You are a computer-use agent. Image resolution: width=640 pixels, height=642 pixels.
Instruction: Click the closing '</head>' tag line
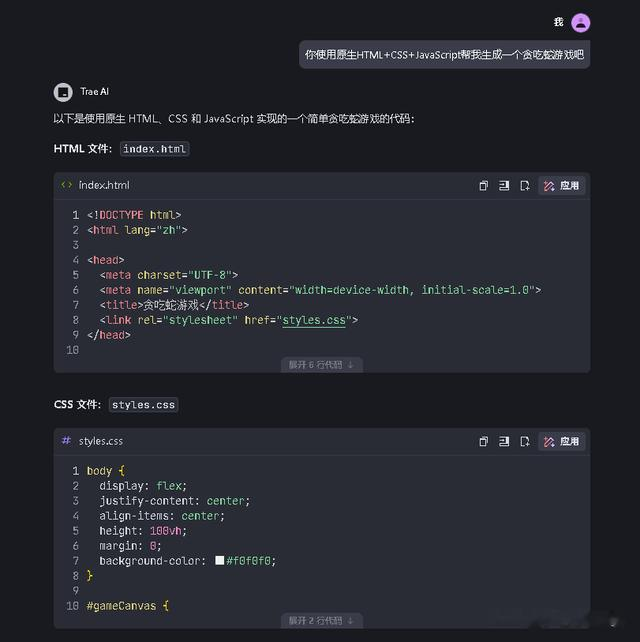coord(109,335)
